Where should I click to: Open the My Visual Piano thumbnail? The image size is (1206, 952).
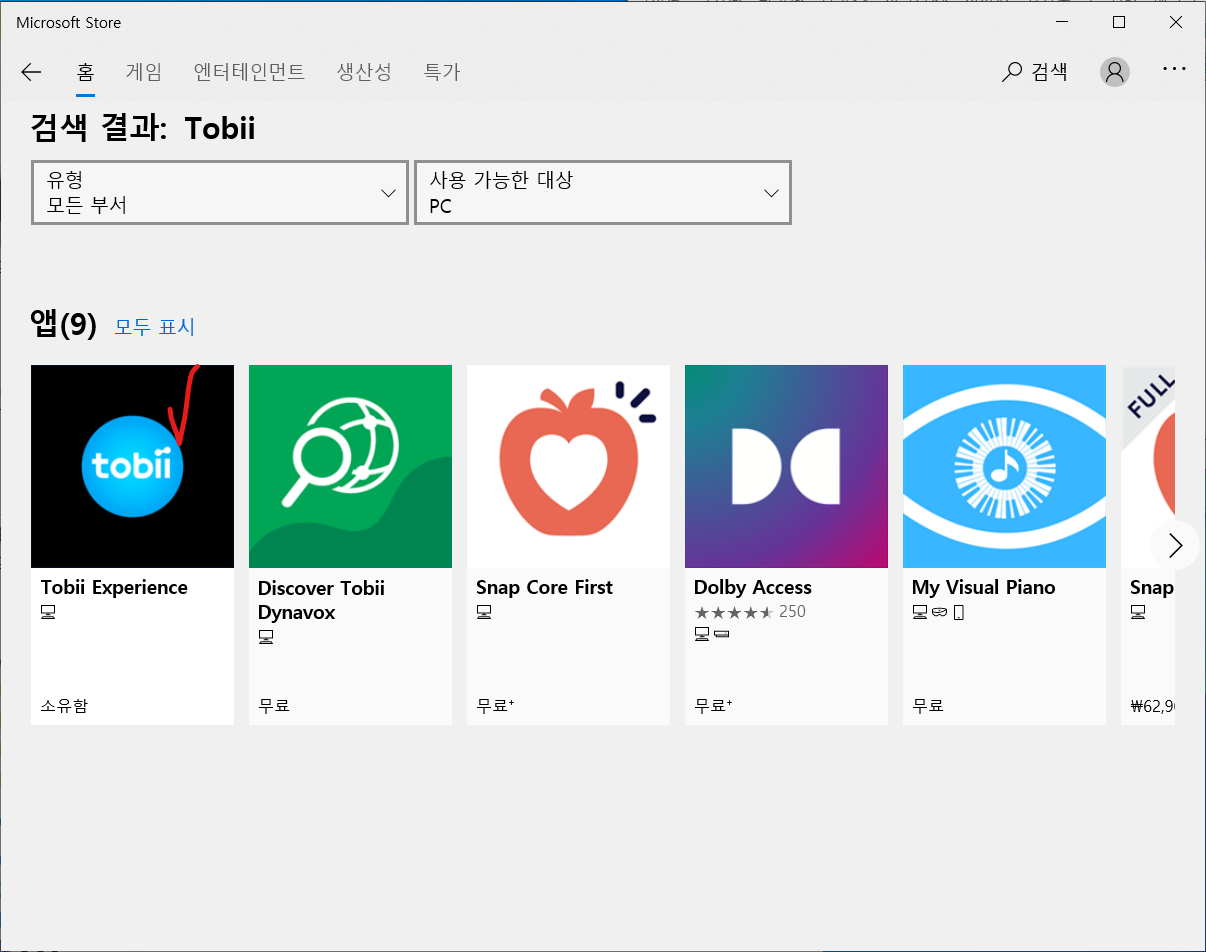click(x=1004, y=466)
